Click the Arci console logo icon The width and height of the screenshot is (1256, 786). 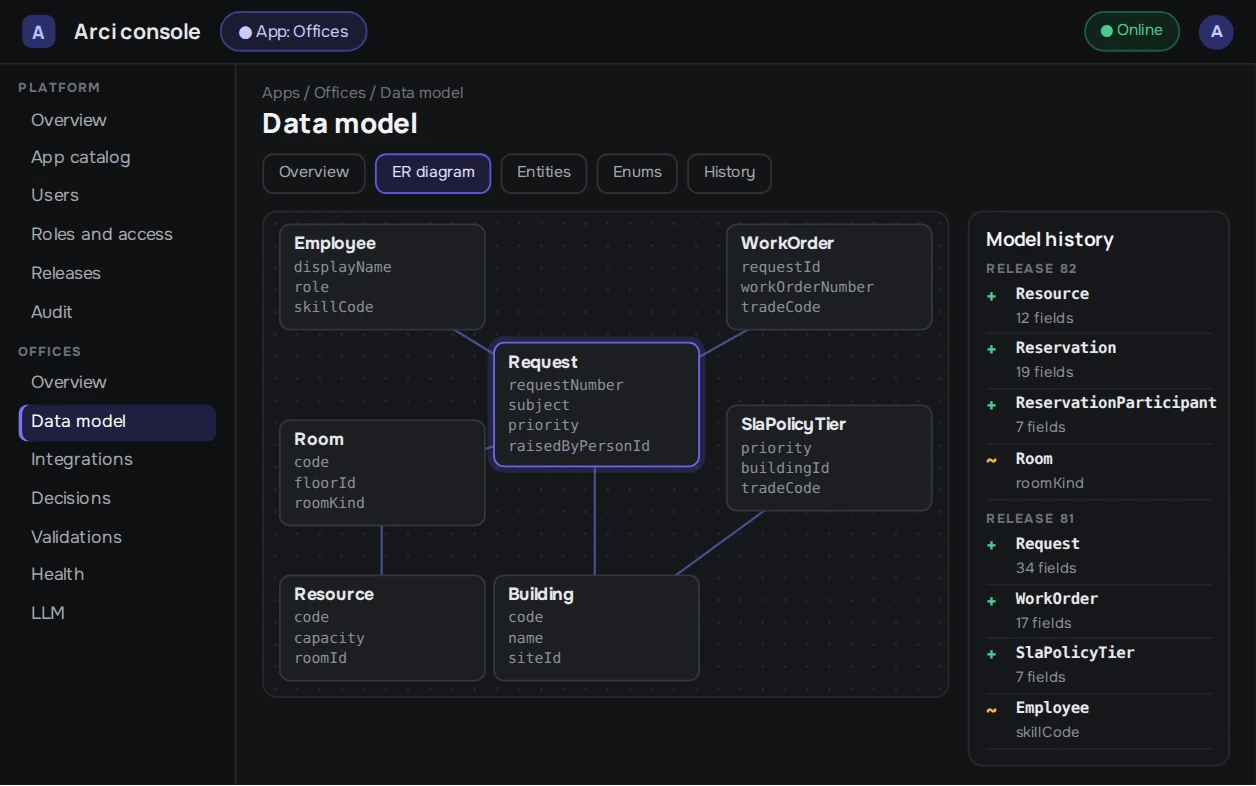click(38, 32)
